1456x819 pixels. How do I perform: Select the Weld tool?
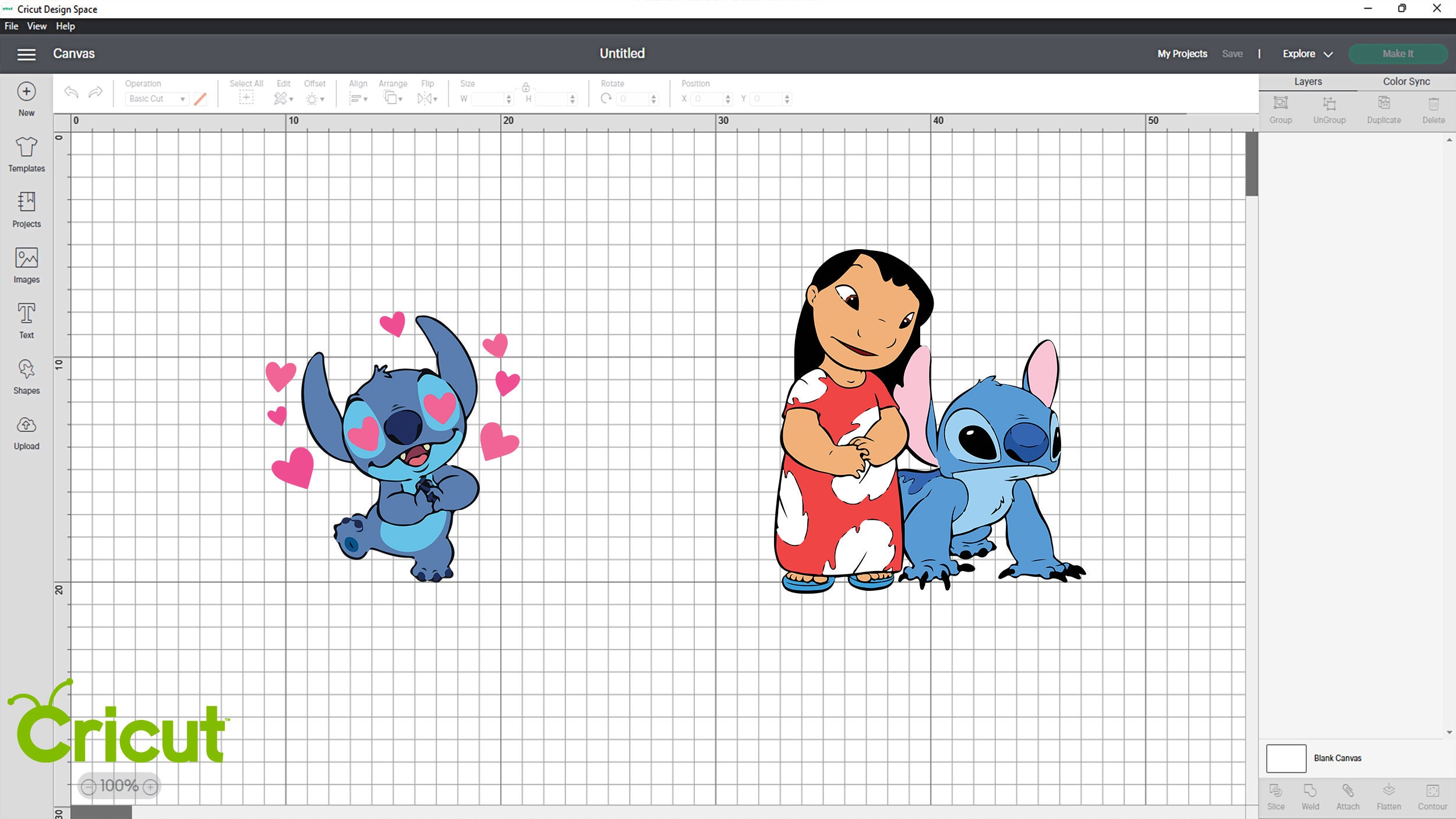1310,796
